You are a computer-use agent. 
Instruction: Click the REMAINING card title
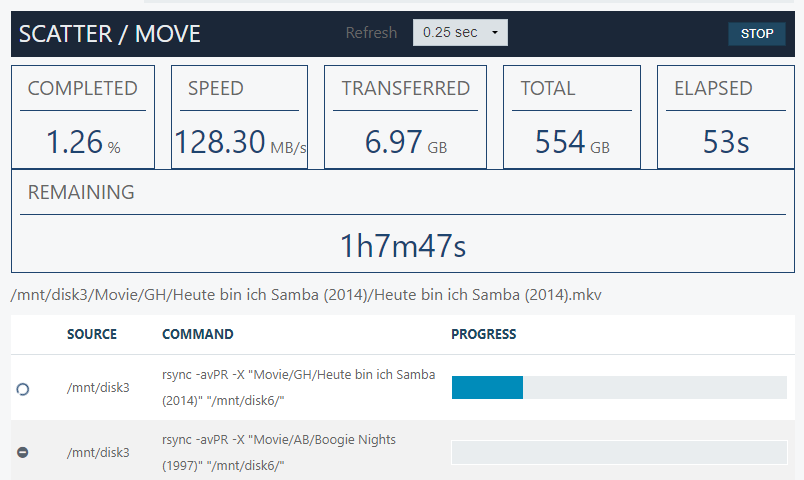pyautogui.click(x=81, y=192)
